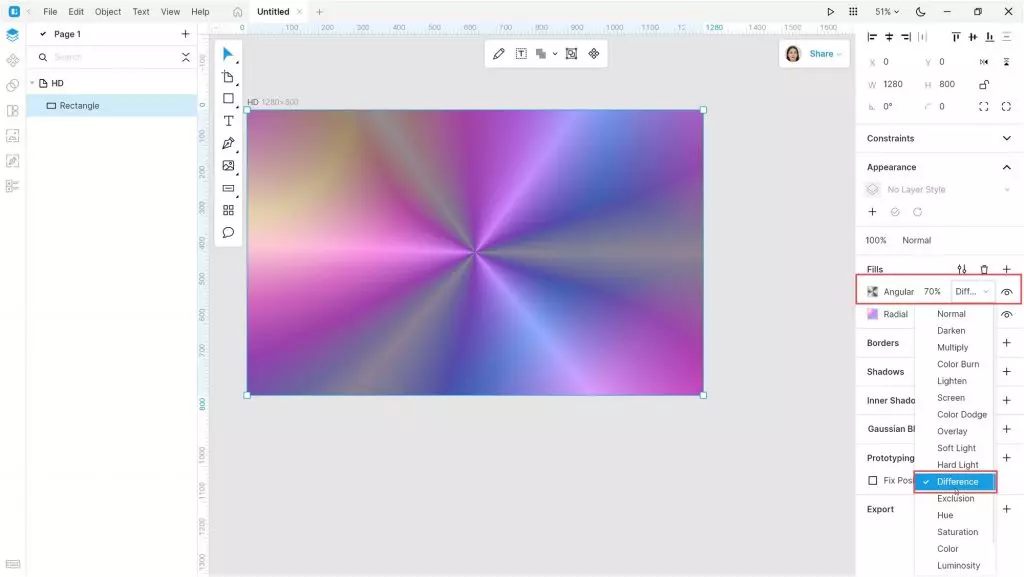1024x577 pixels.
Task: Click the Edit pencil icon in top toolbar
Action: [x=499, y=54]
